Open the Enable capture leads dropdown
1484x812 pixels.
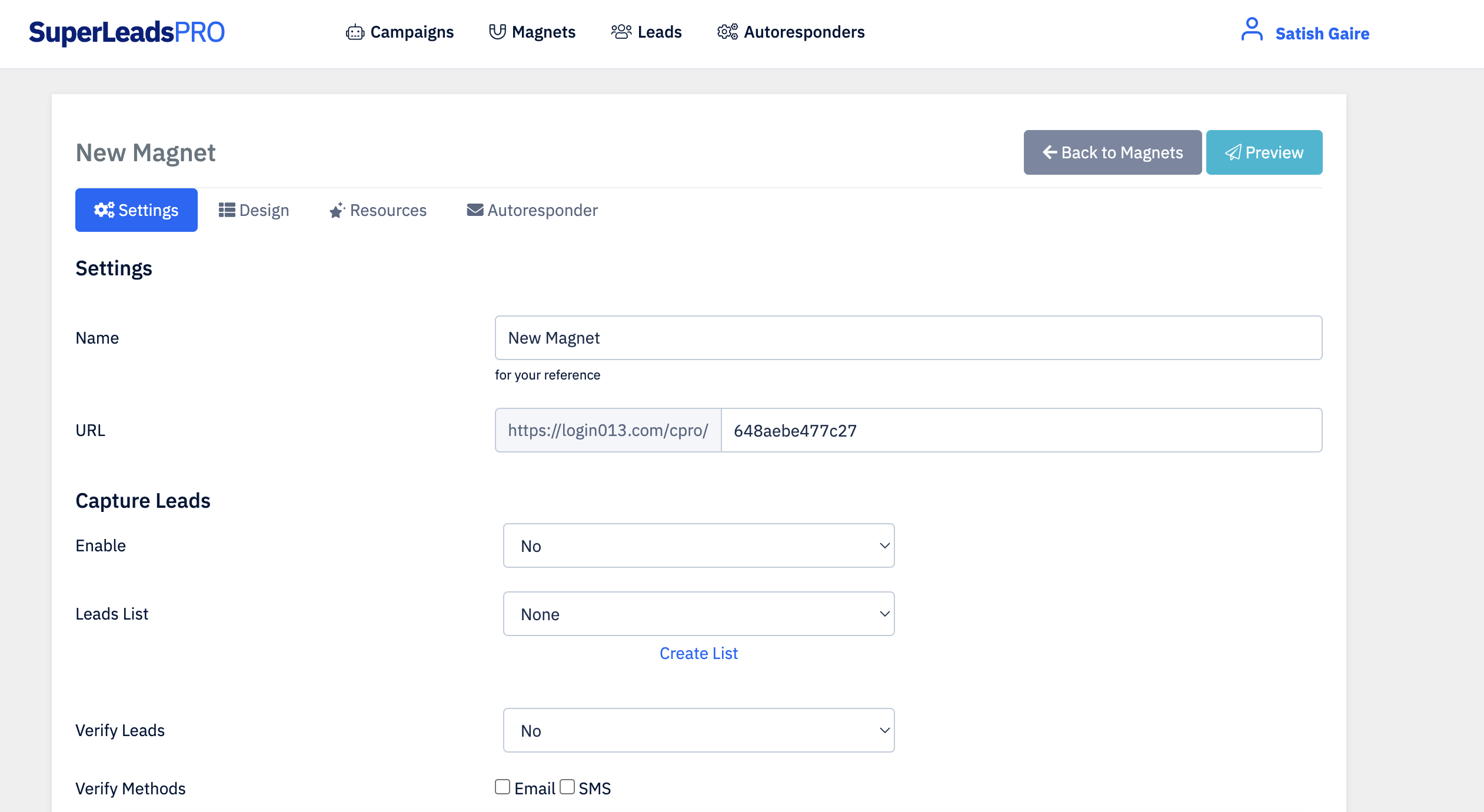[698, 545]
